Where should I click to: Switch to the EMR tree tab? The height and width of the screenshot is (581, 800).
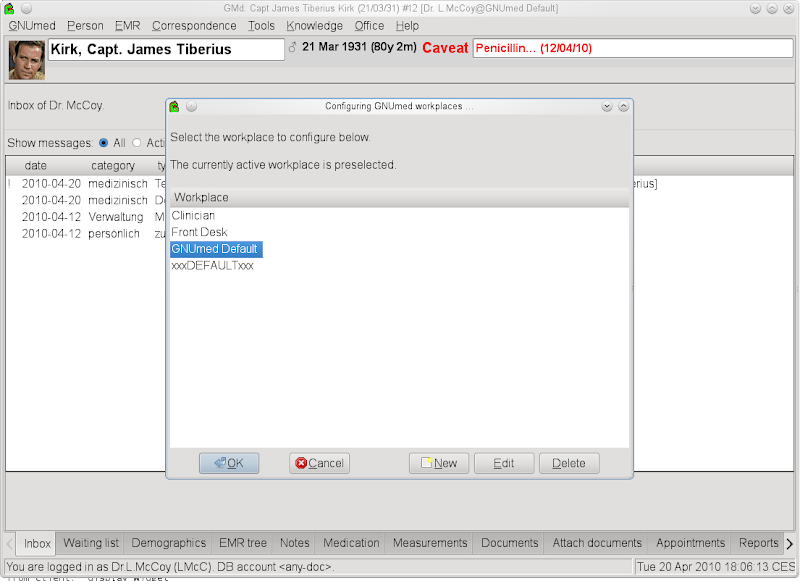point(243,543)
